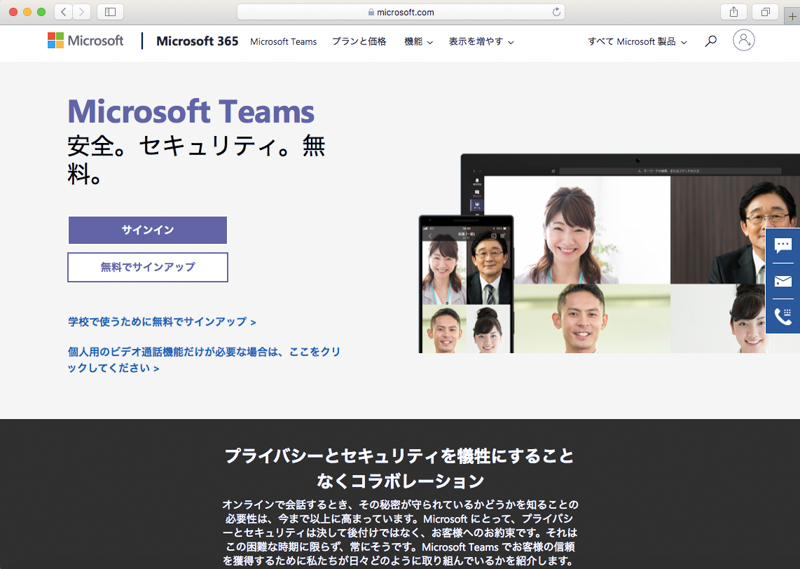Click the サインイン button
The image size is (800, 569).
coord(147,230)
